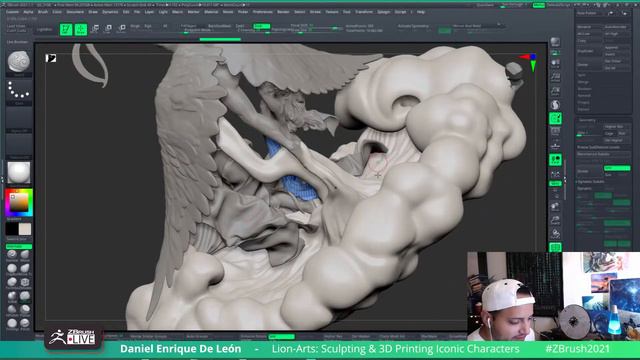Click the white swirl icon on right shelf
Screen dimensions: 640x360
click(x=555, y=105)
